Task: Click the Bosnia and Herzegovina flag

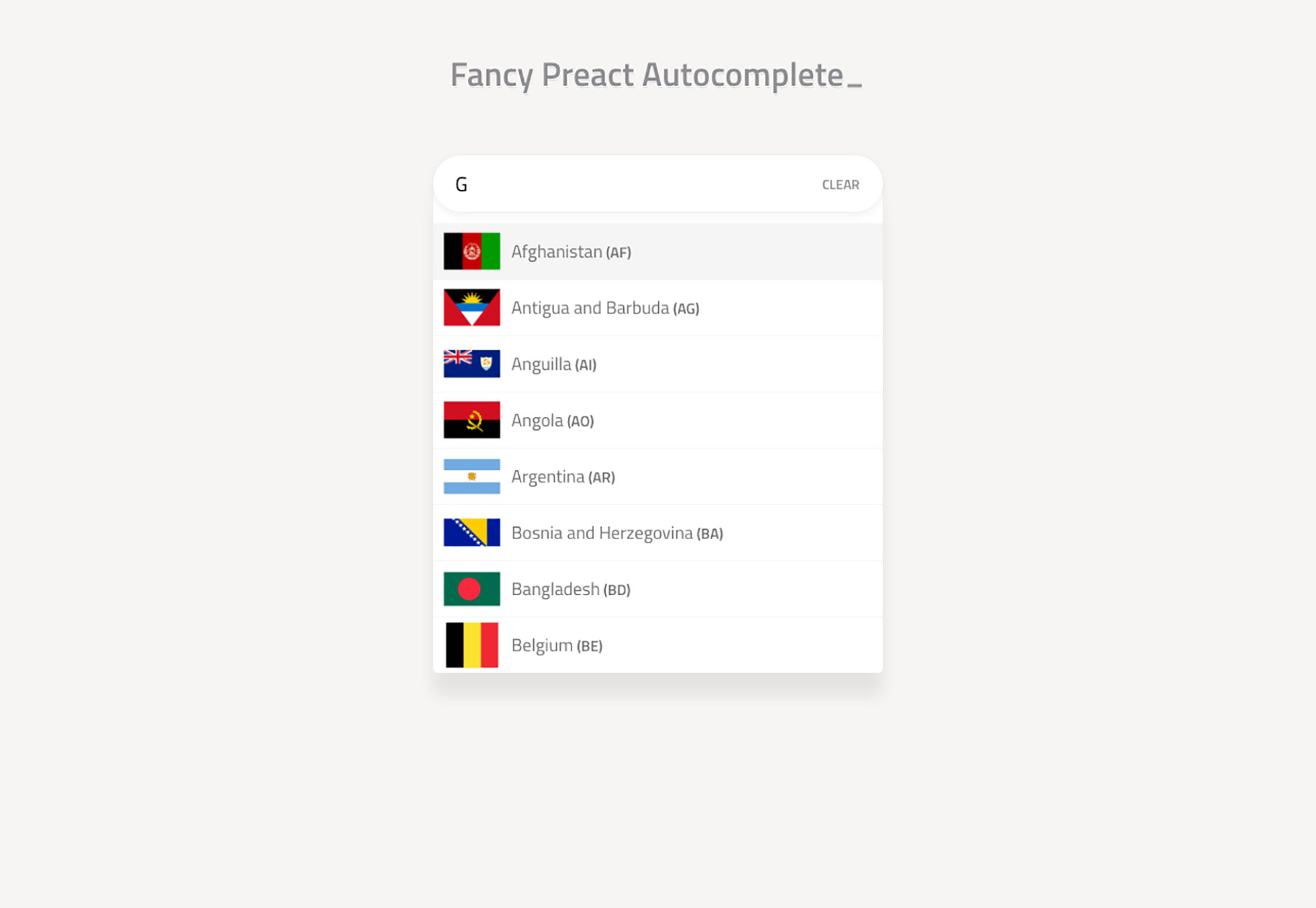Action: coord(472,533)
